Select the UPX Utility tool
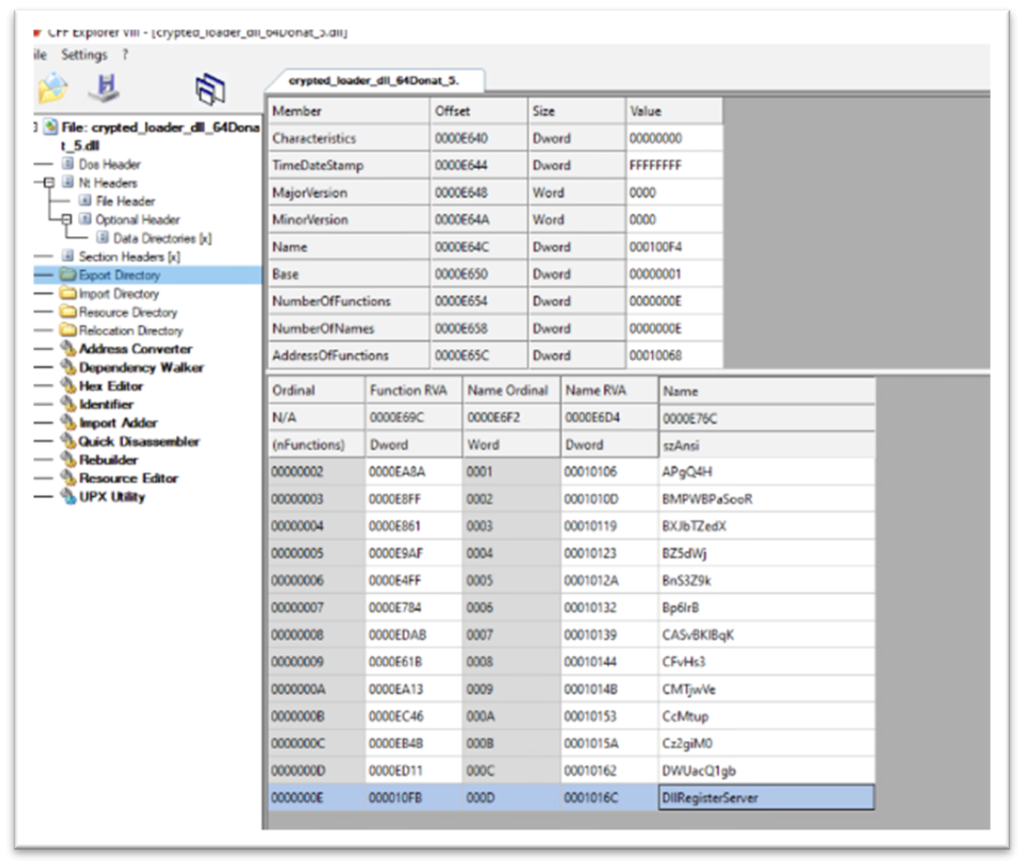Image resolution: width=1024 pixels, height=867 pixels. 111,497
